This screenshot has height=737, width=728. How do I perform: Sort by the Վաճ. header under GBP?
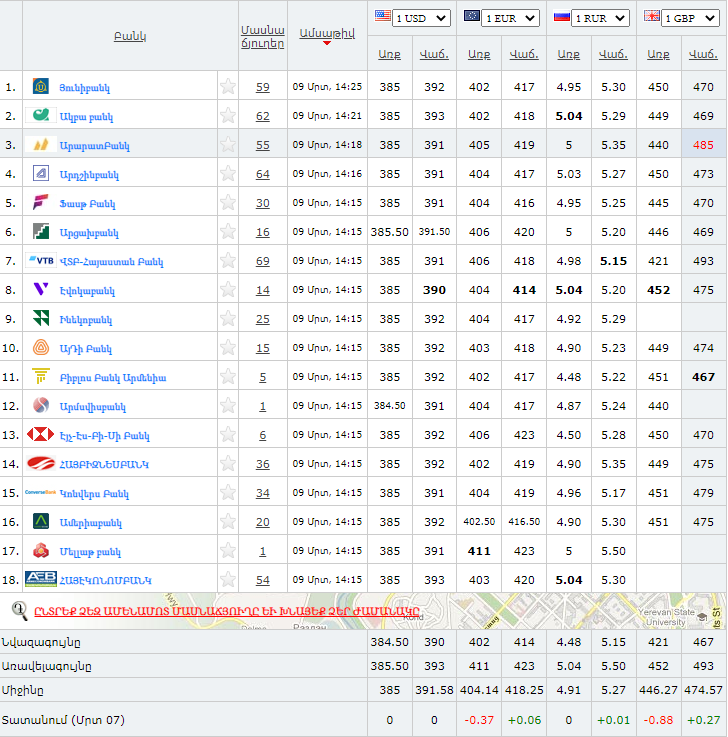pyautogui.click(x=703, y=55)
